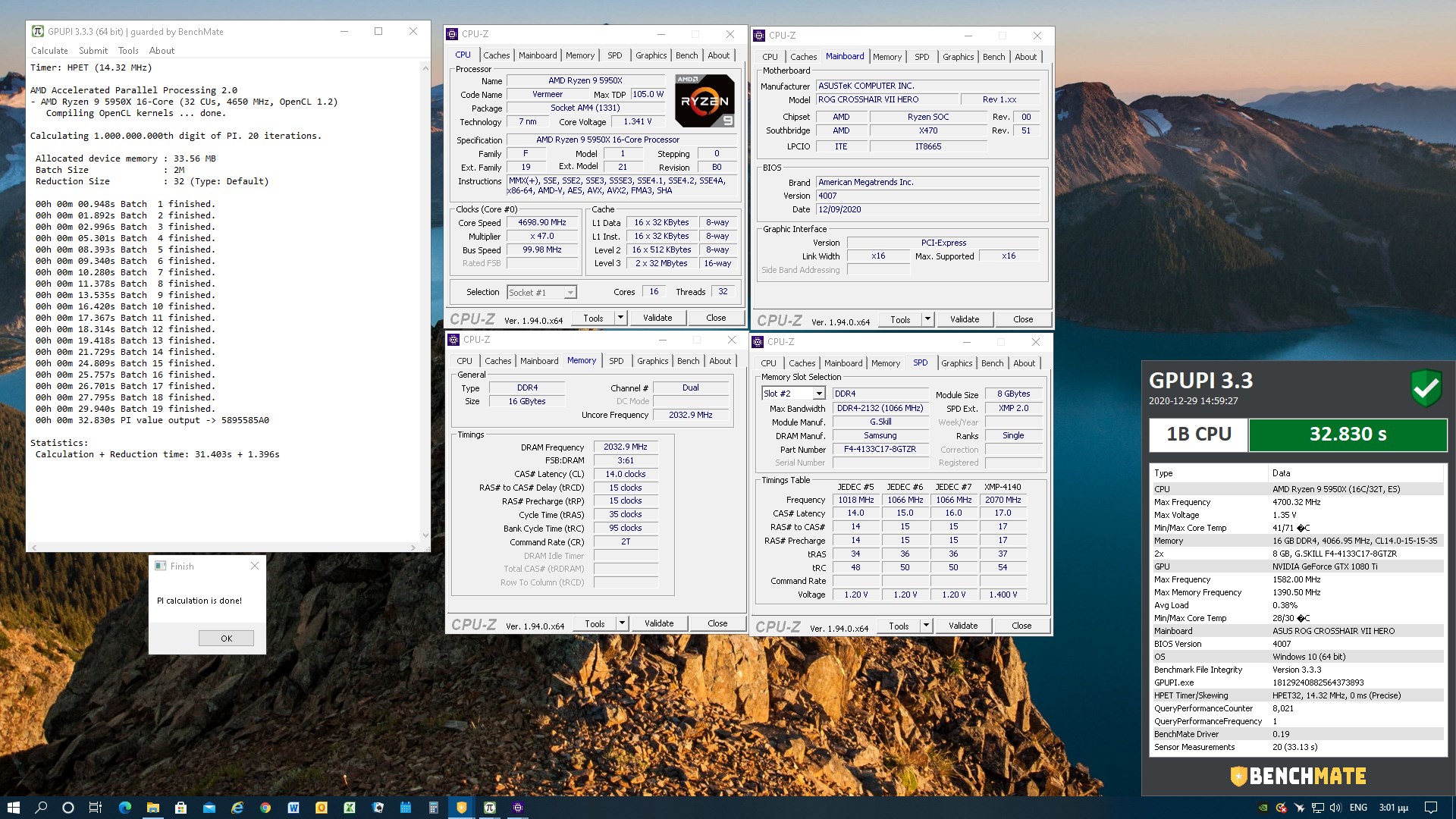Open Caches tab in top-left CPU-Z
The width and height of the screenshot is (1456, 819).
497,55
